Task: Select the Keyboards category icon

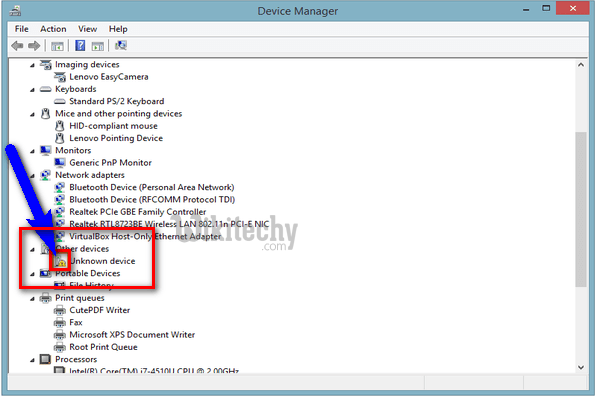Action: (46, 89)
